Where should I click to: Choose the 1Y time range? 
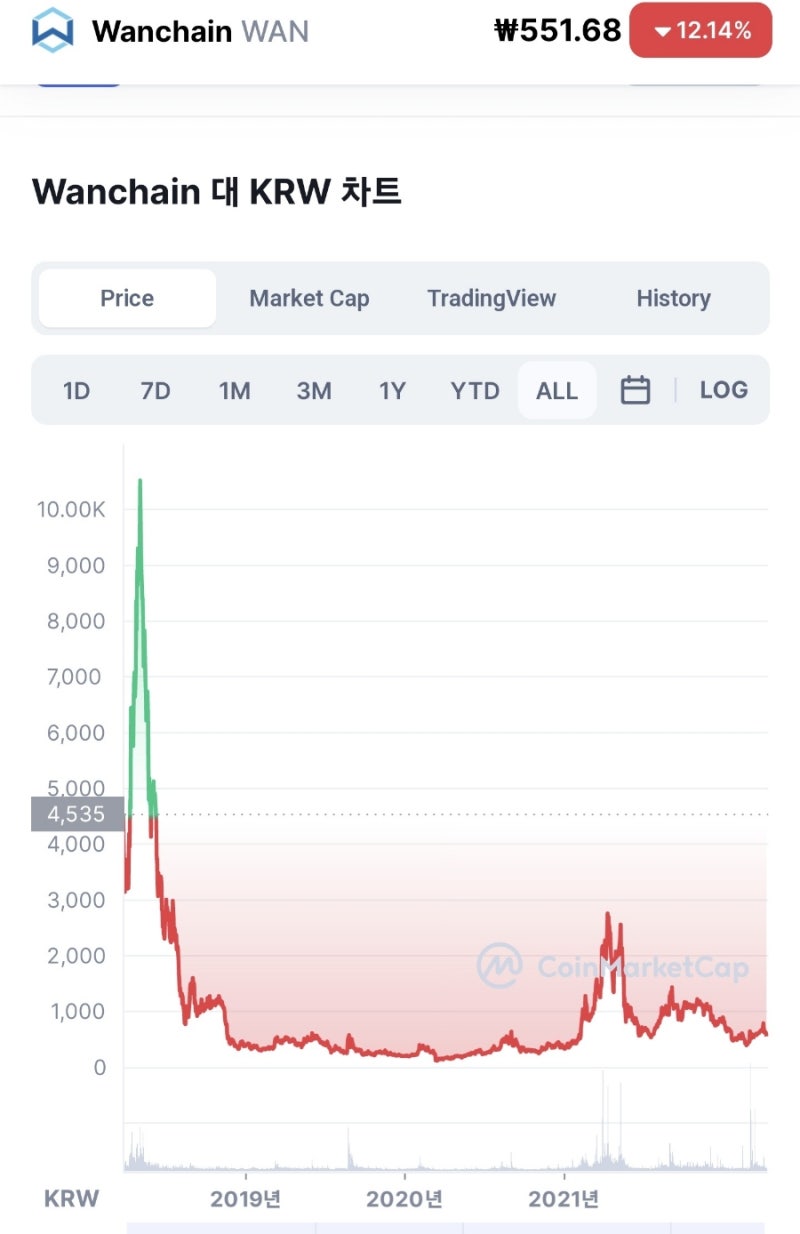392,390
